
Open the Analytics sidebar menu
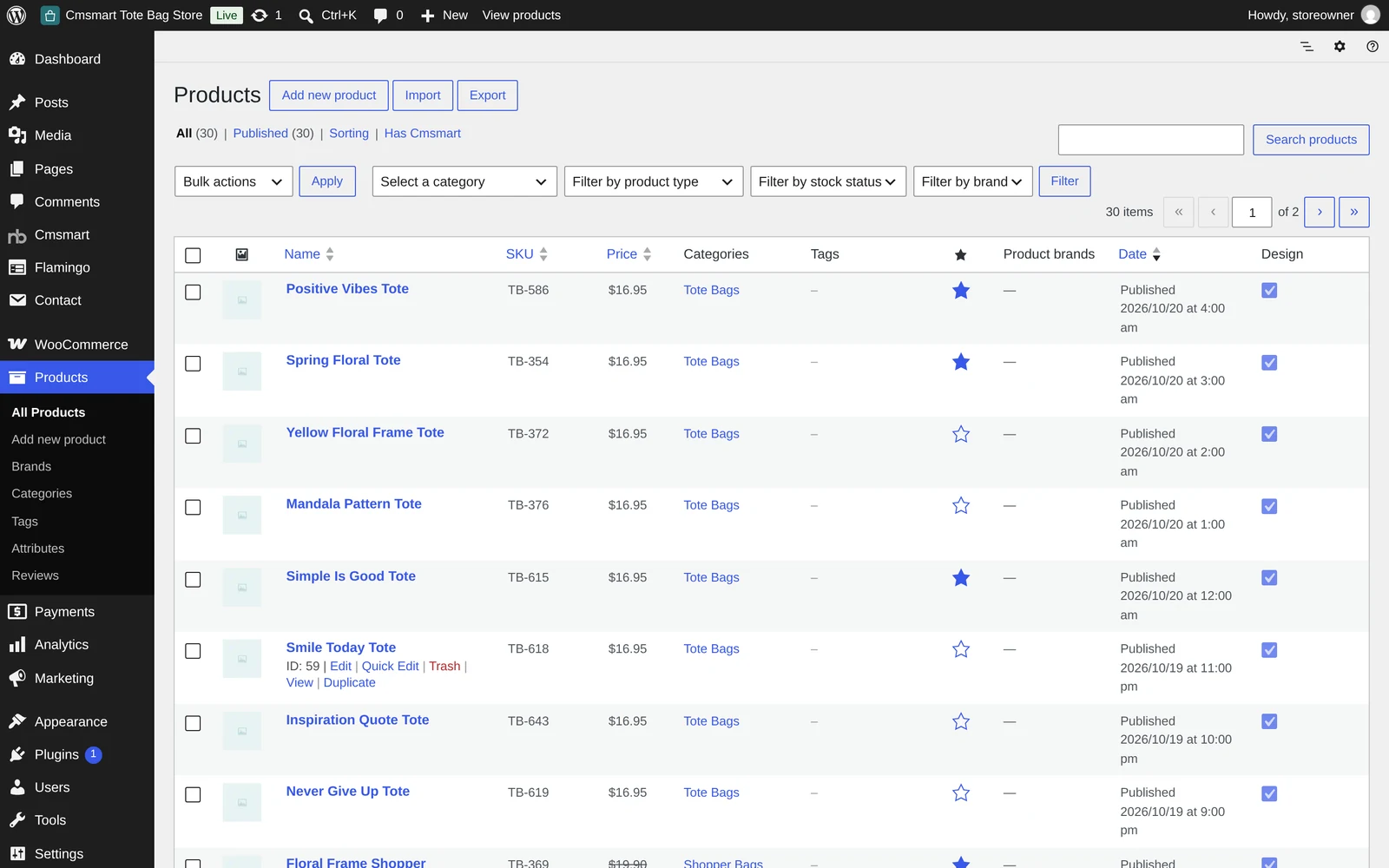tap(77, 645)
